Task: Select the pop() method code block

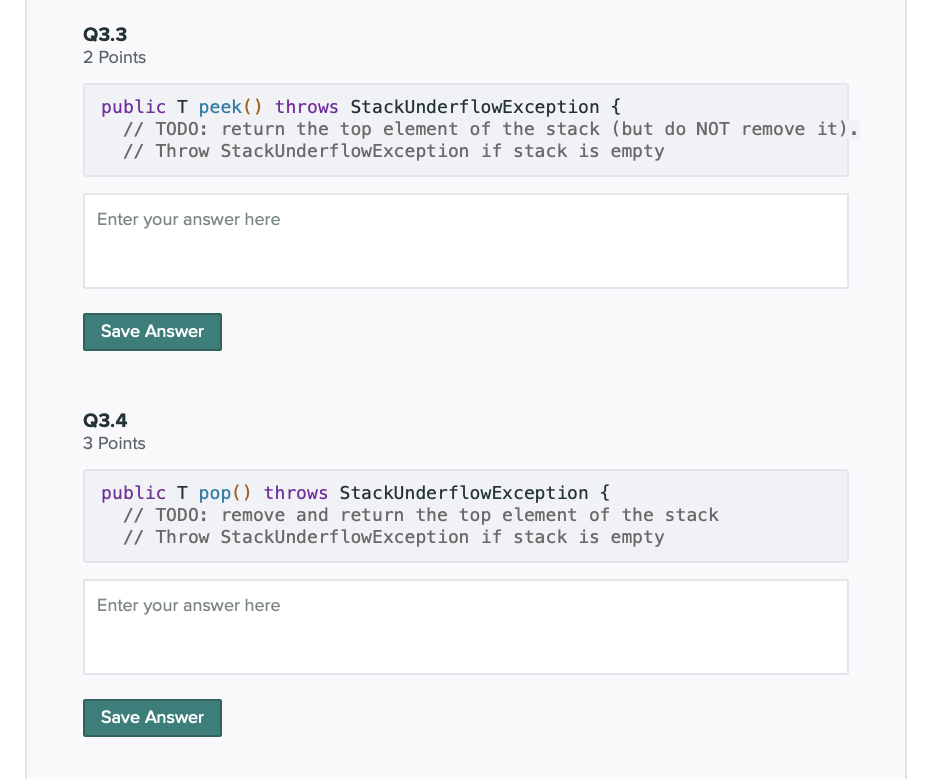Action: [x=464, y=515]
